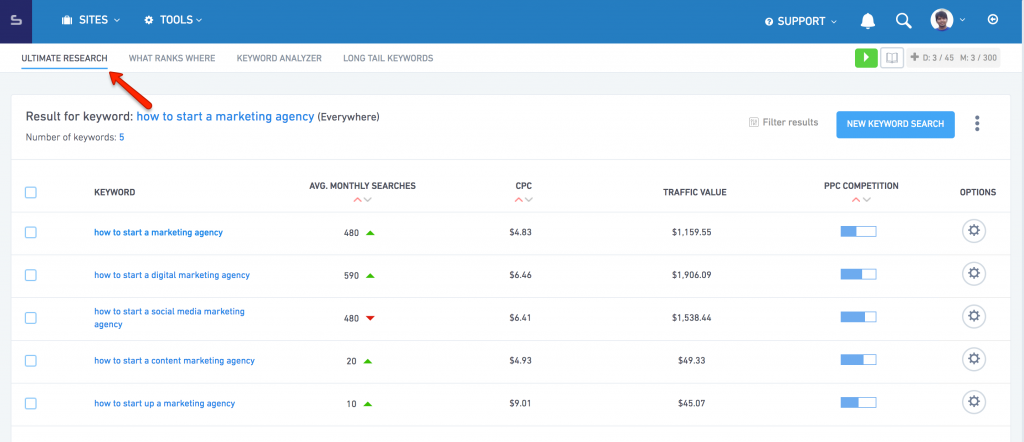Screen dimensions: 1024x442
Task: Click the $49.33 traffic value cell
Action: (692, 361)
